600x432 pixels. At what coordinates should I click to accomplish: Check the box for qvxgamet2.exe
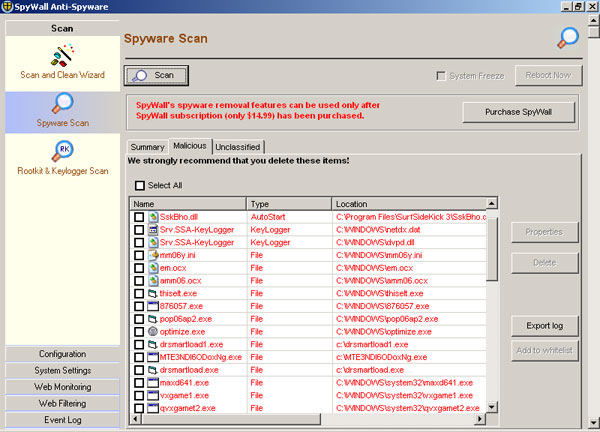pos(139,408)
